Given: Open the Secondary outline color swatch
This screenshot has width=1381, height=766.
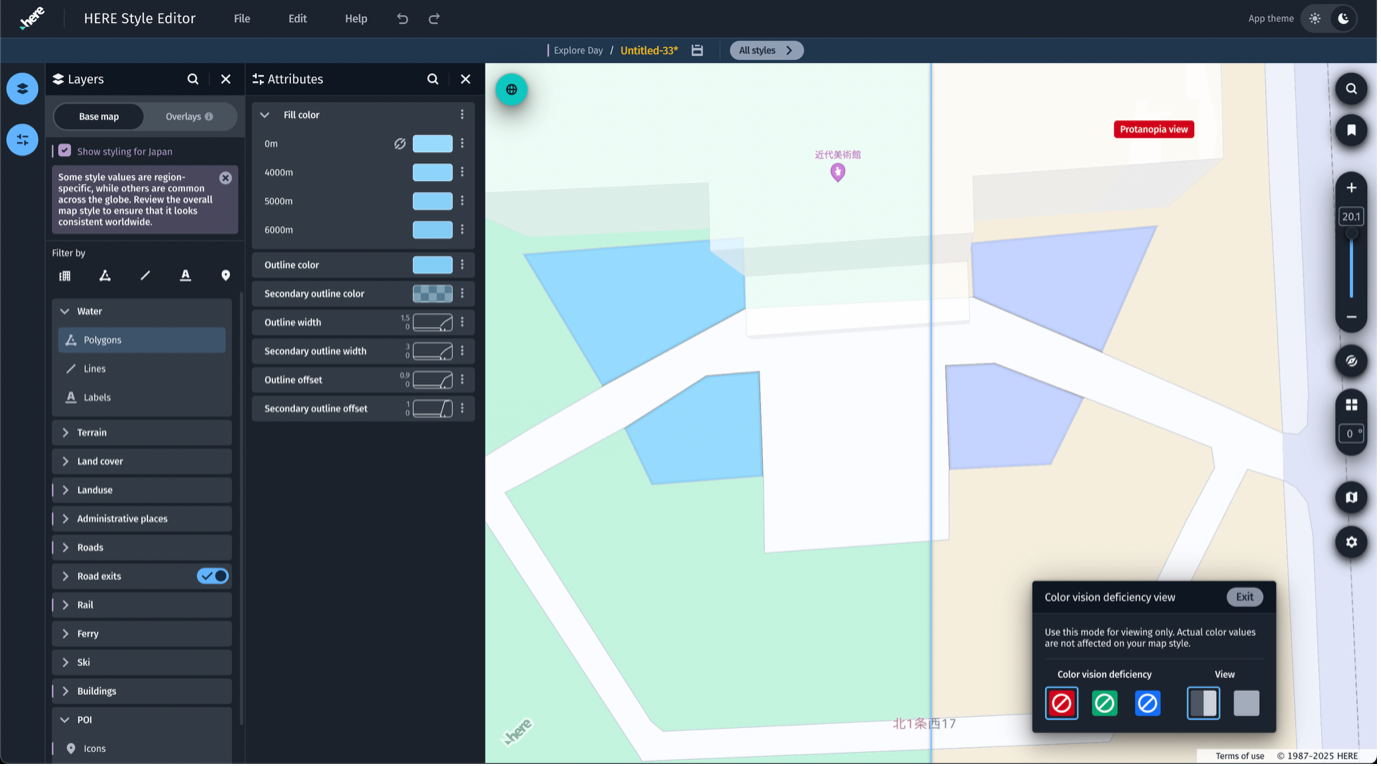Looking at the screenshot, I should click(x=433, y=294).
